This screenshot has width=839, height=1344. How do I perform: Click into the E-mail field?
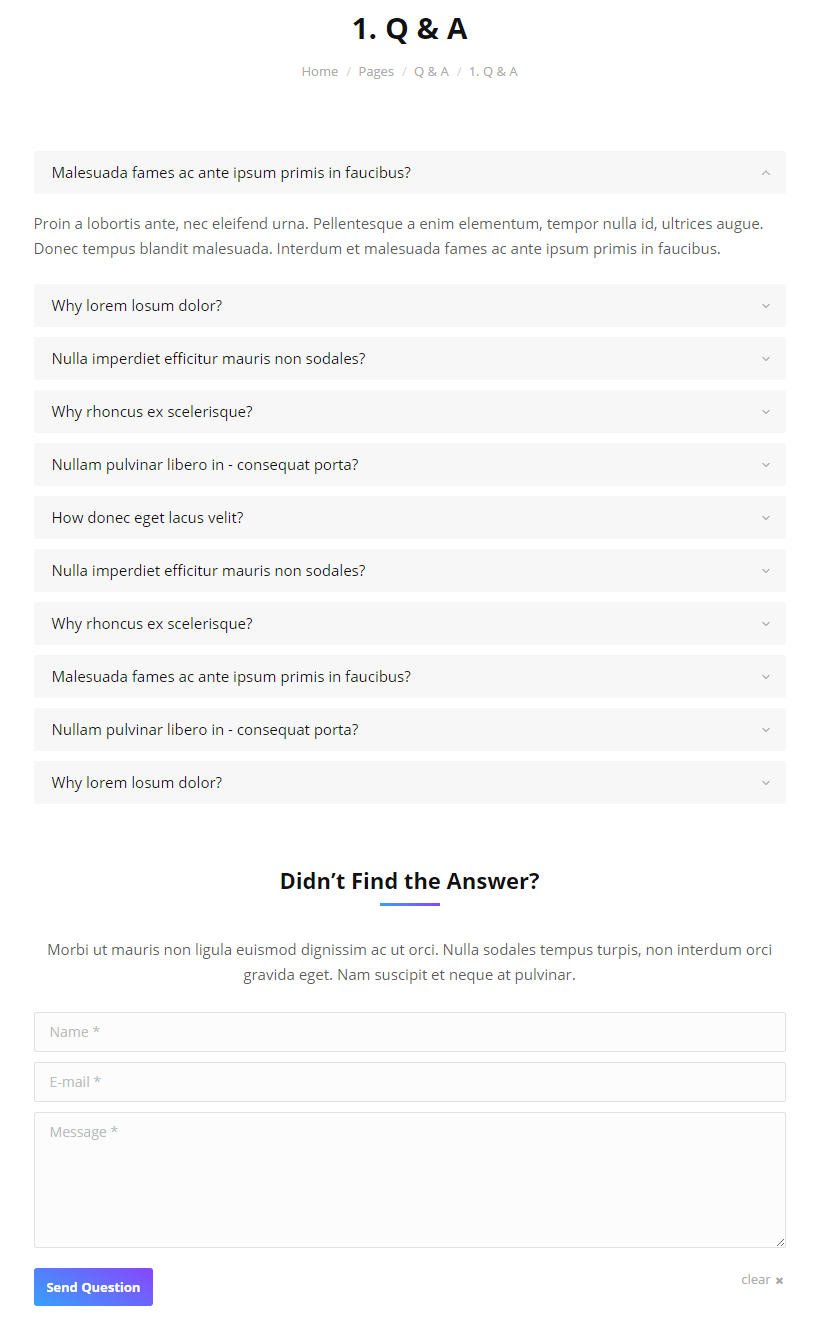pyautogui.click(x=409, y=1082)
